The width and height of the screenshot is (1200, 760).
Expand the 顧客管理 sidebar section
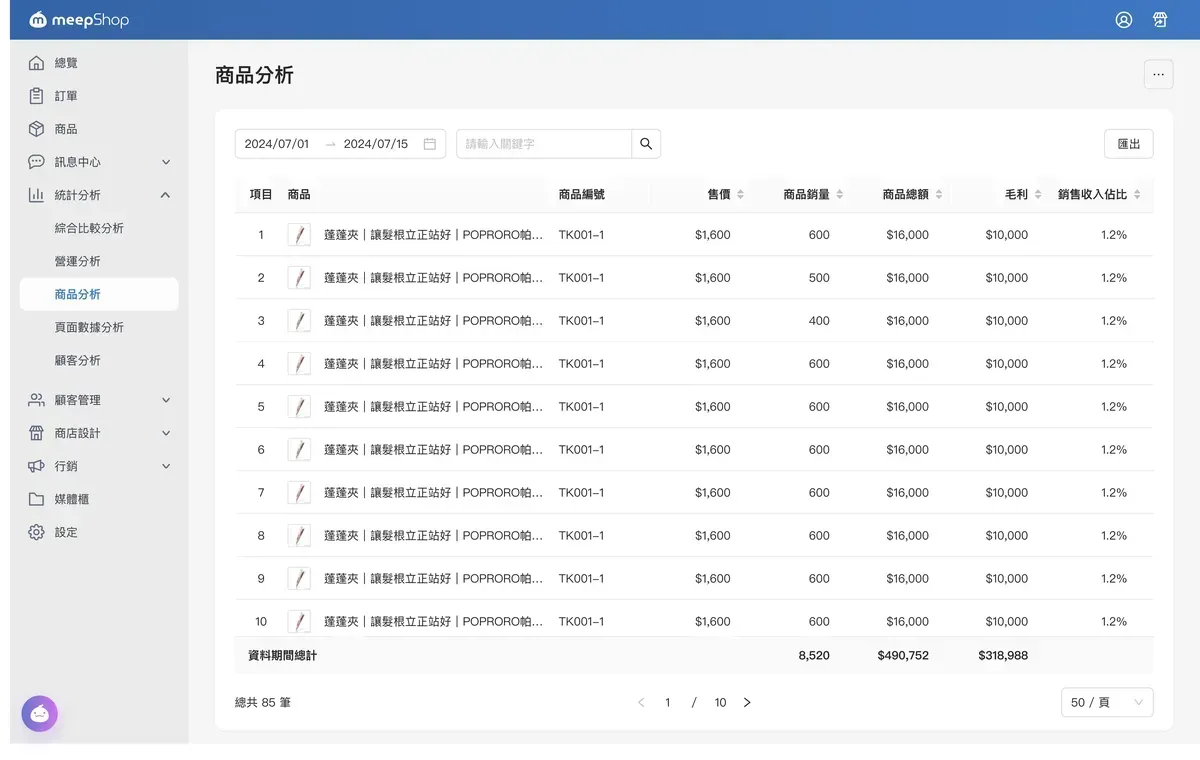coord(99,400)
